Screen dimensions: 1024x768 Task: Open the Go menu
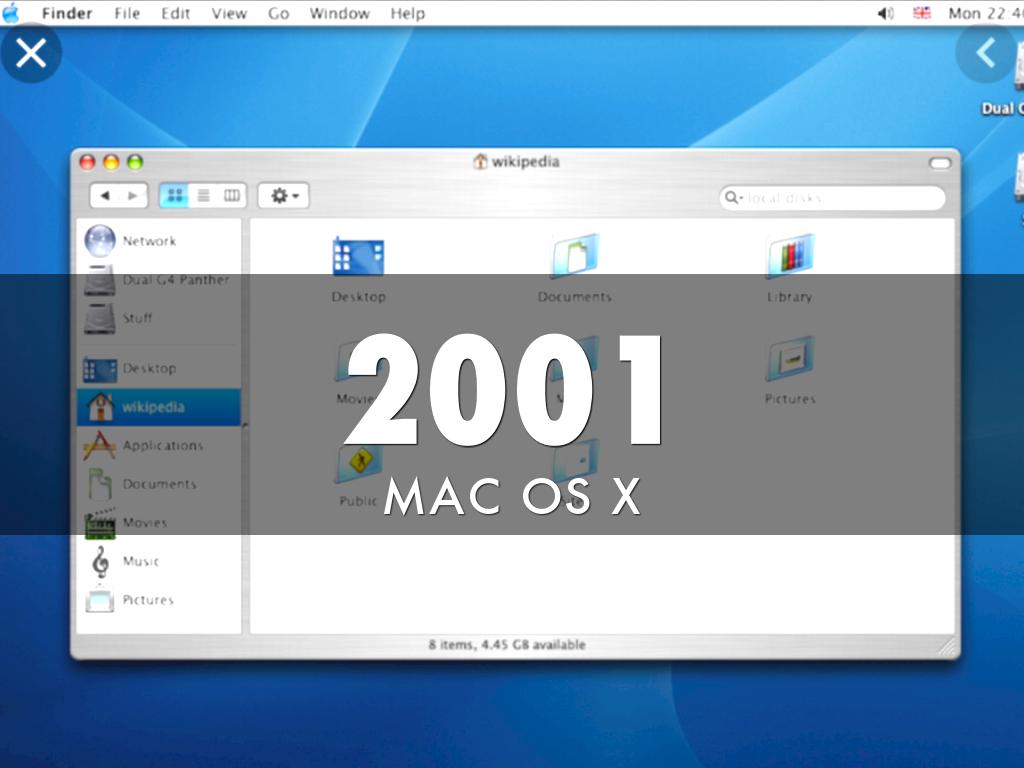278,13
